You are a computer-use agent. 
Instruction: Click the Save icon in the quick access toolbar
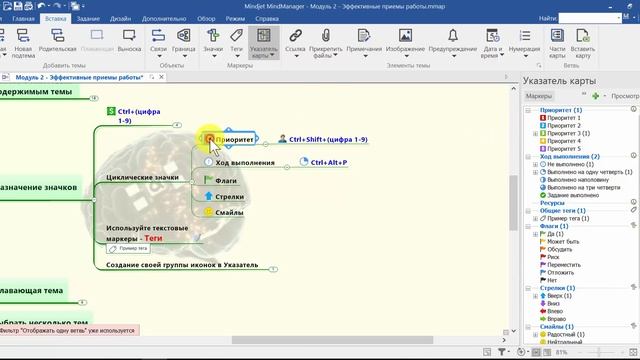pos(18,6)
